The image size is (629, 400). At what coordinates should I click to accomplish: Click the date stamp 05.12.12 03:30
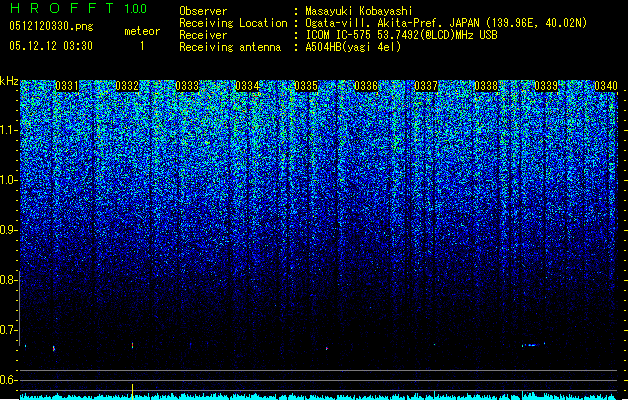(51, 46)
